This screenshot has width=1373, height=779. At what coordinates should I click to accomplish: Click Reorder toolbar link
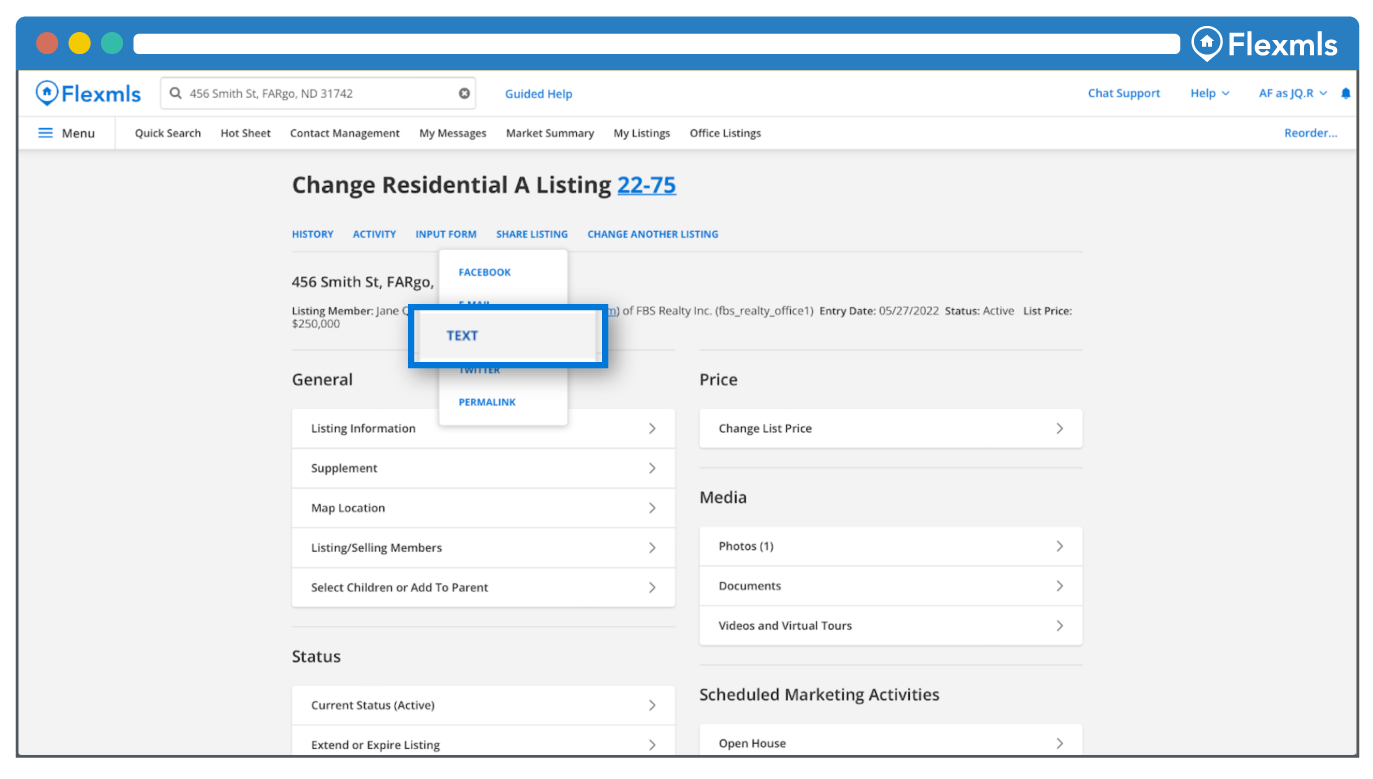[1310, 133]
